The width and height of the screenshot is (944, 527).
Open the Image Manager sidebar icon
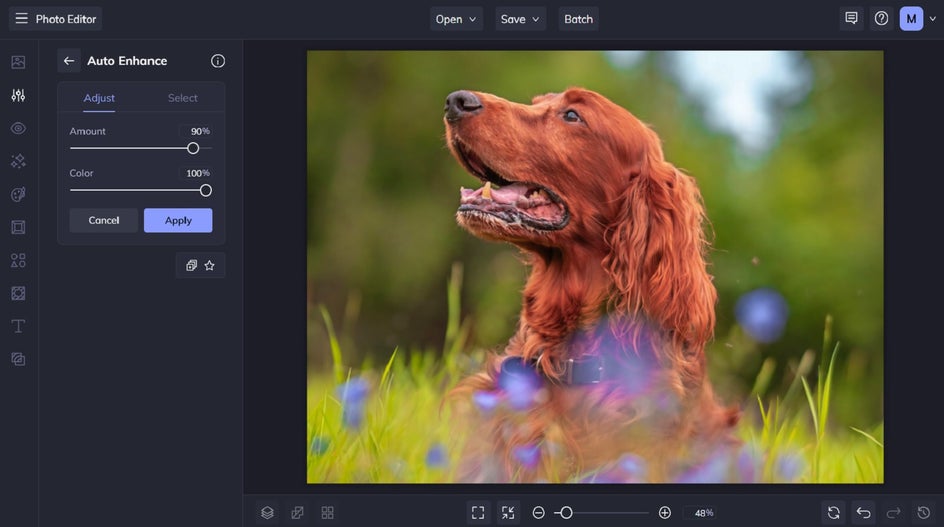click(18, 62)
